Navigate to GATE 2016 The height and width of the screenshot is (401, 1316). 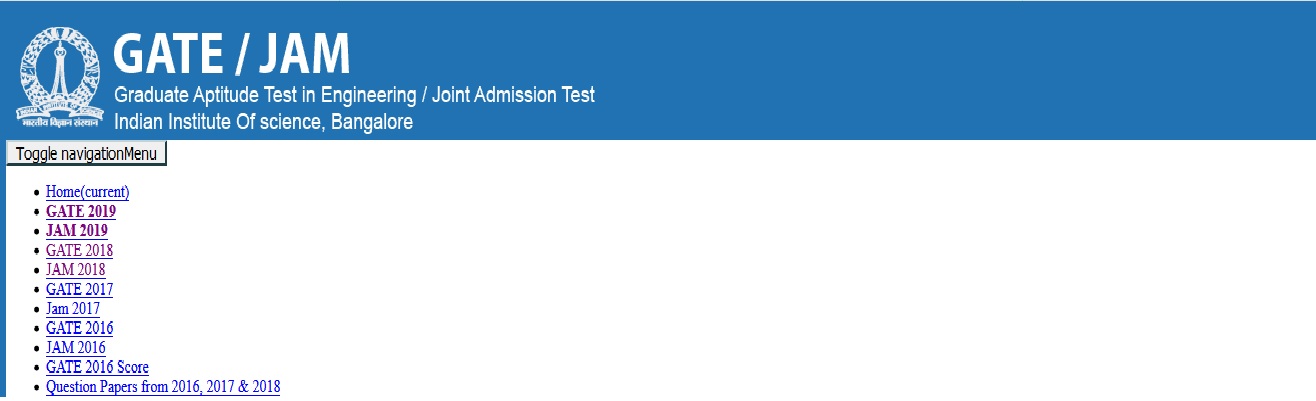79,328
